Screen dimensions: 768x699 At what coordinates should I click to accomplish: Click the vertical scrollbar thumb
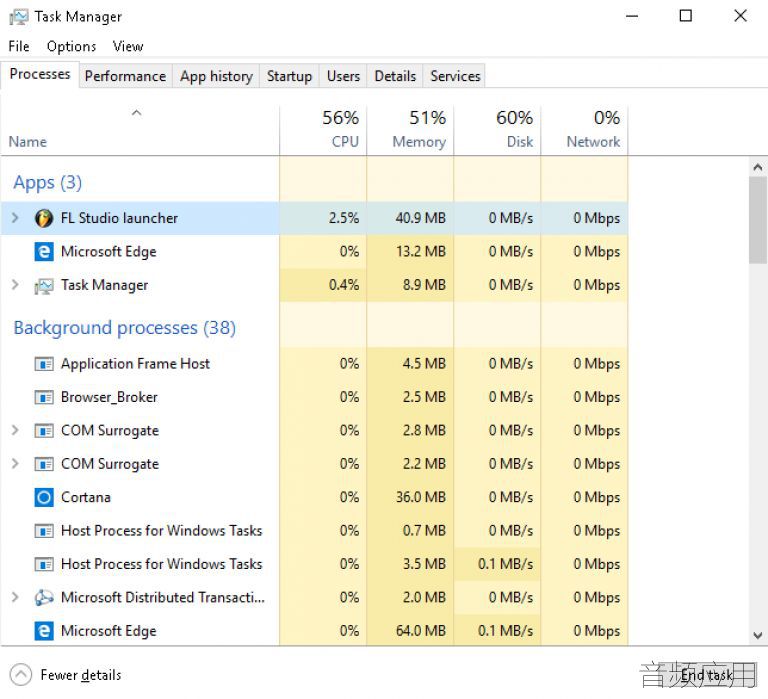pos(758,220)
